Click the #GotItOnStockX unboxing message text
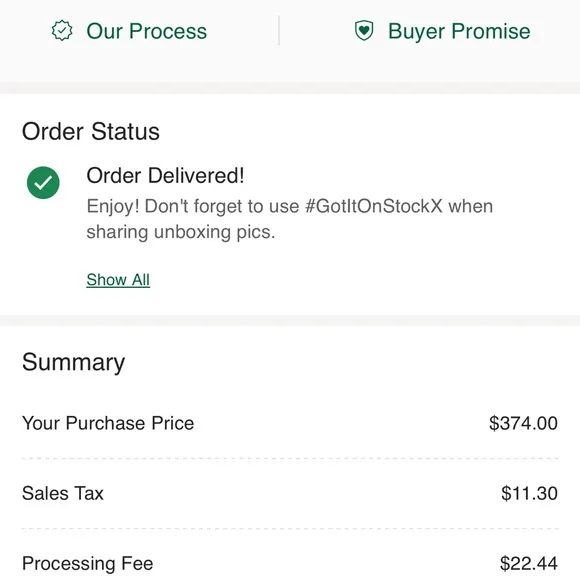Viewport: 580px width, 580px height. [290, 219]
